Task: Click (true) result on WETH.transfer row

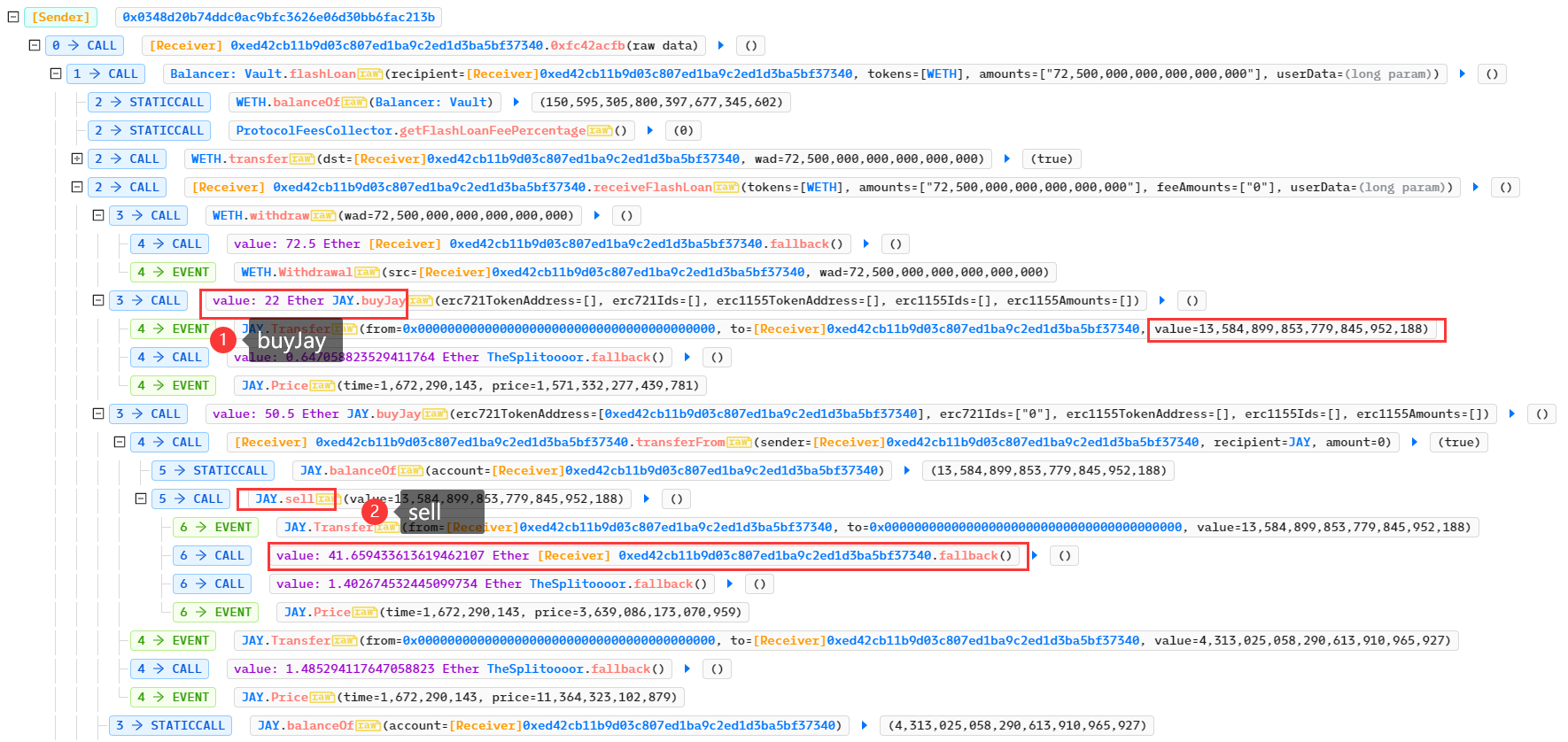Action: pos(1052,158)
